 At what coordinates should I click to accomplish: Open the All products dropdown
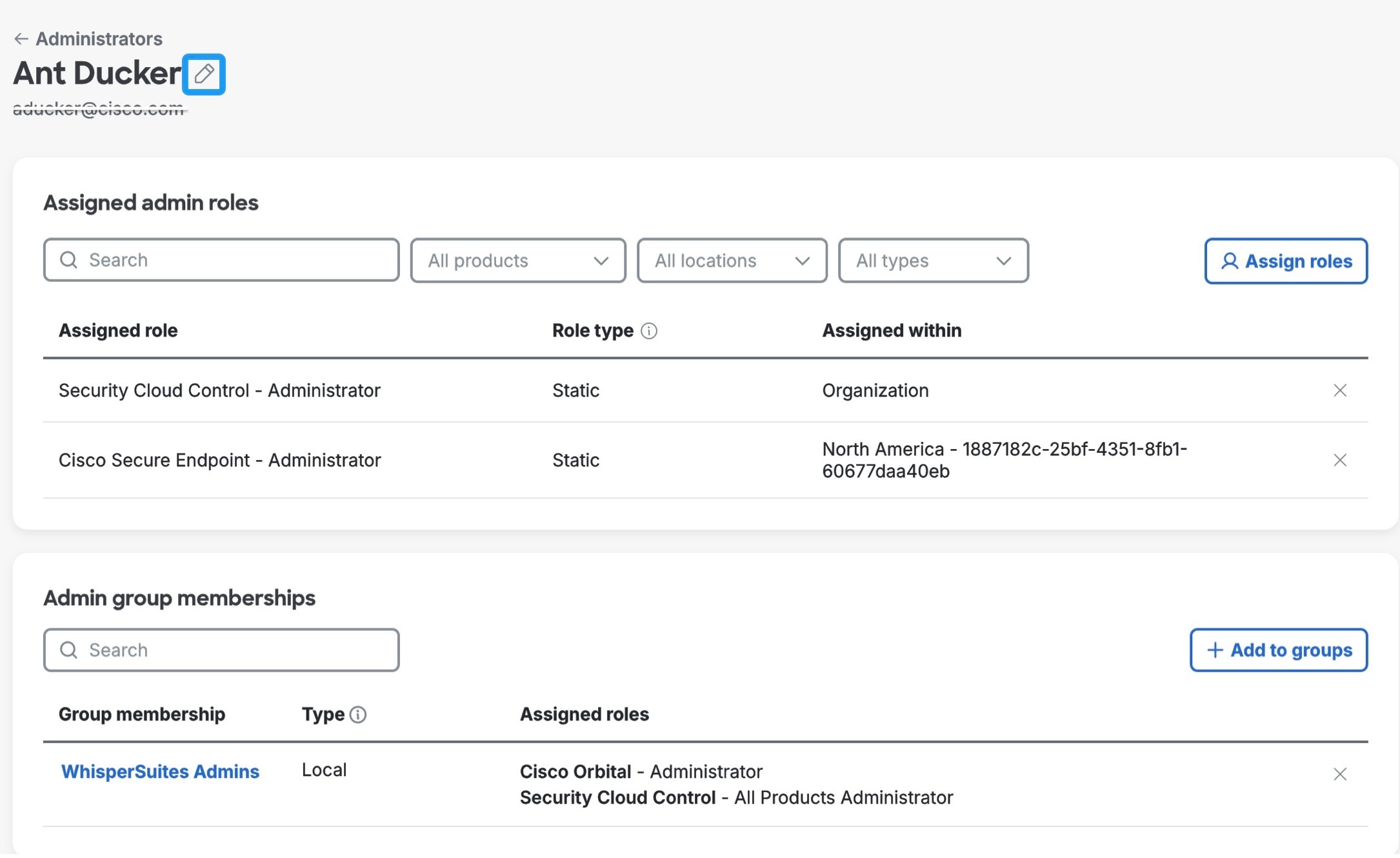518,261
